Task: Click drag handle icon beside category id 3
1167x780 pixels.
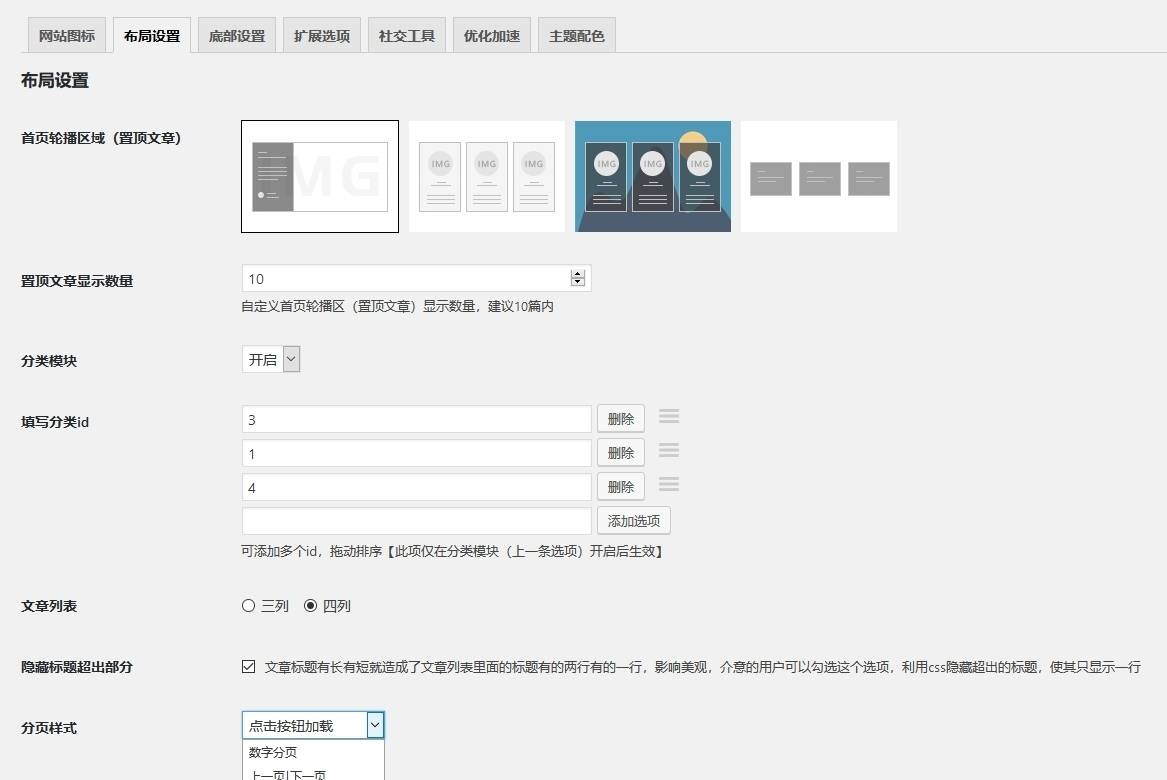Action: [669, 417]
